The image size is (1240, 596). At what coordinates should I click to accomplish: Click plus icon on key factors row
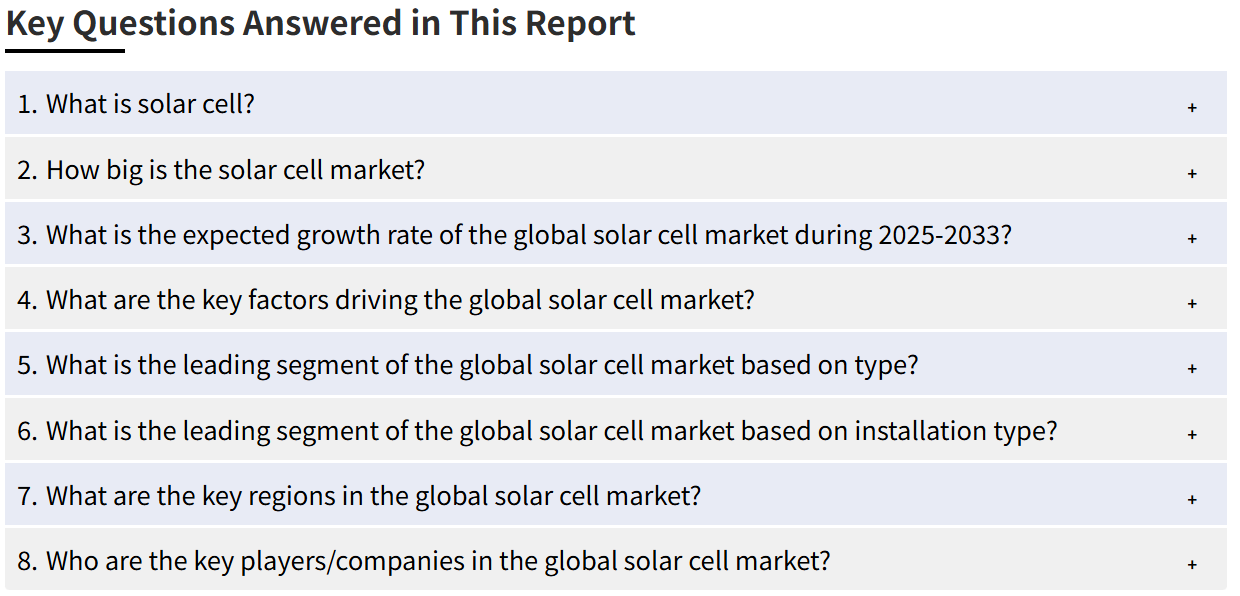click(x=1192, y=303)
